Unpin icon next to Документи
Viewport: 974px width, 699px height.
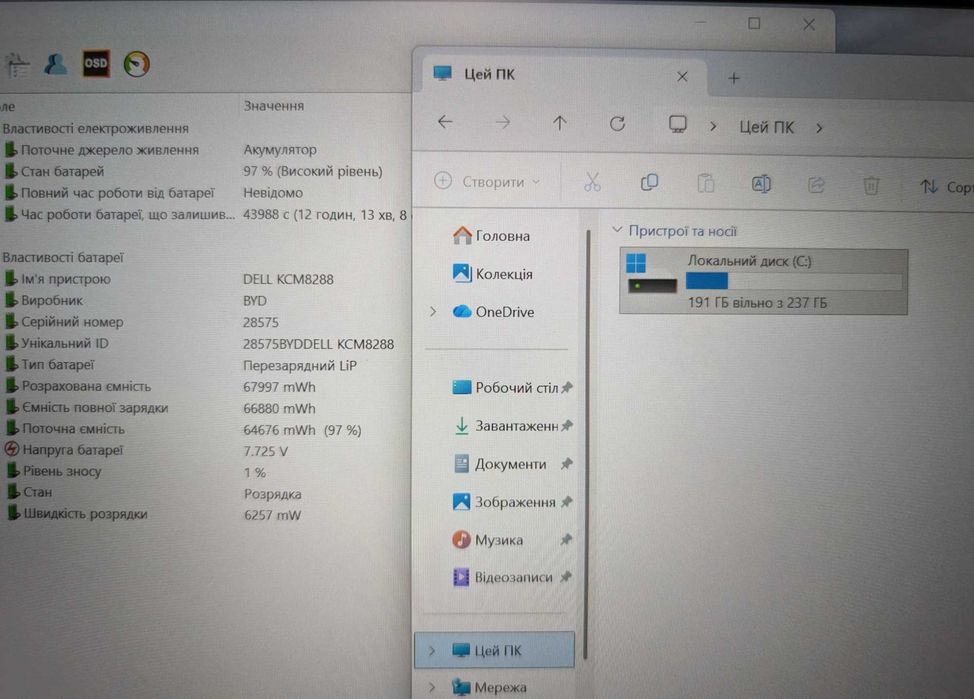(x=567, y=464)
